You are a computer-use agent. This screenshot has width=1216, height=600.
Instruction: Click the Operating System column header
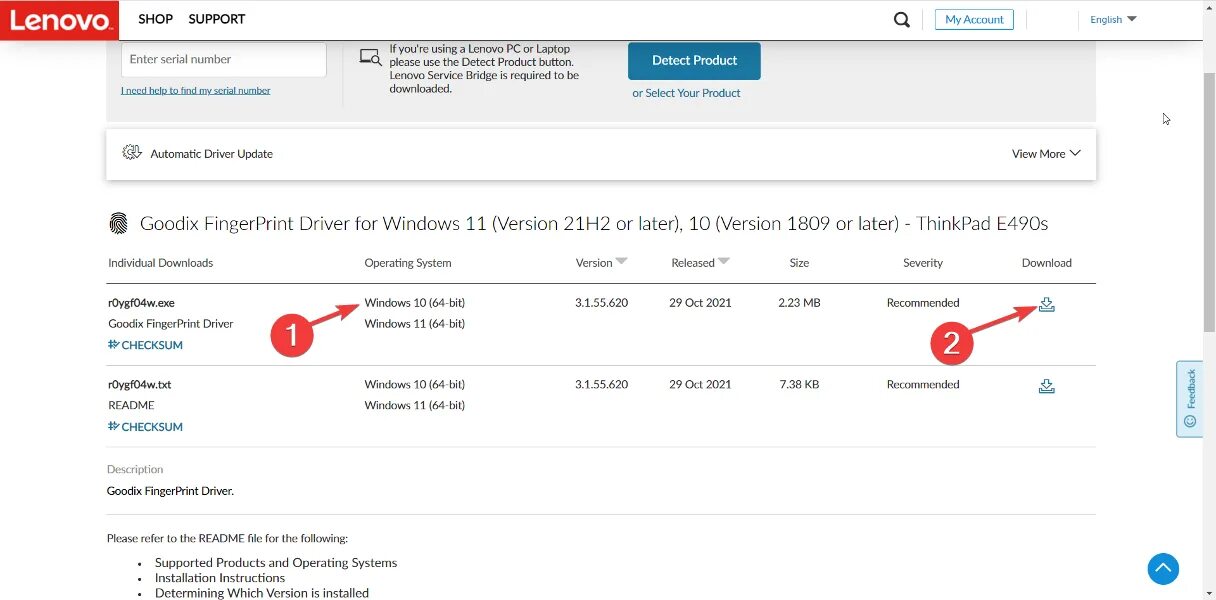408,263
